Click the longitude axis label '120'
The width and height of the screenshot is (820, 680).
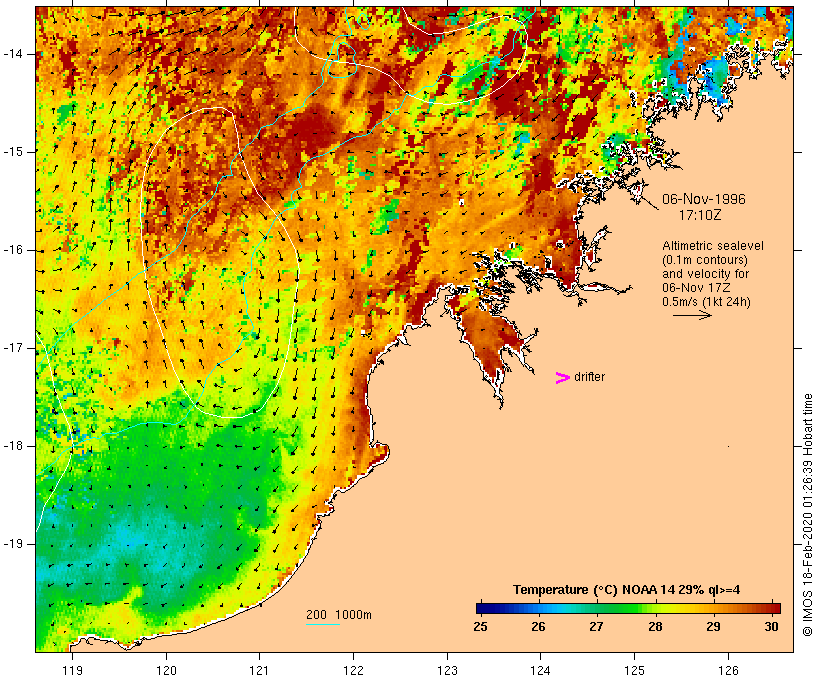pyautogui.click(x=166, y=670)
